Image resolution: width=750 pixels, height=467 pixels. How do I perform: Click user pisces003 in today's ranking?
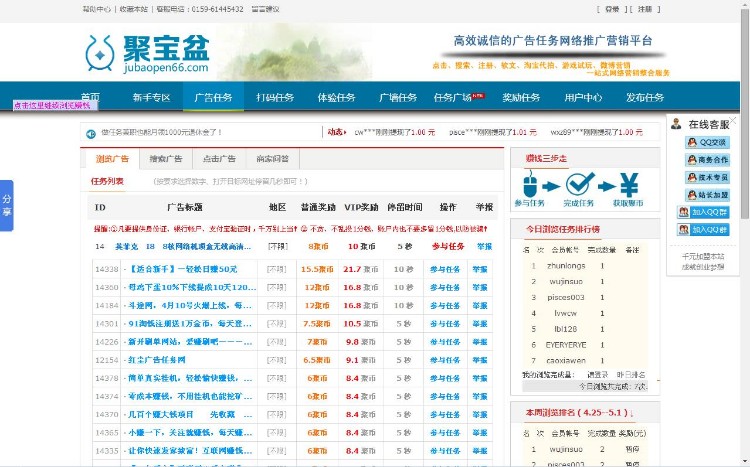tap(566, 297)
